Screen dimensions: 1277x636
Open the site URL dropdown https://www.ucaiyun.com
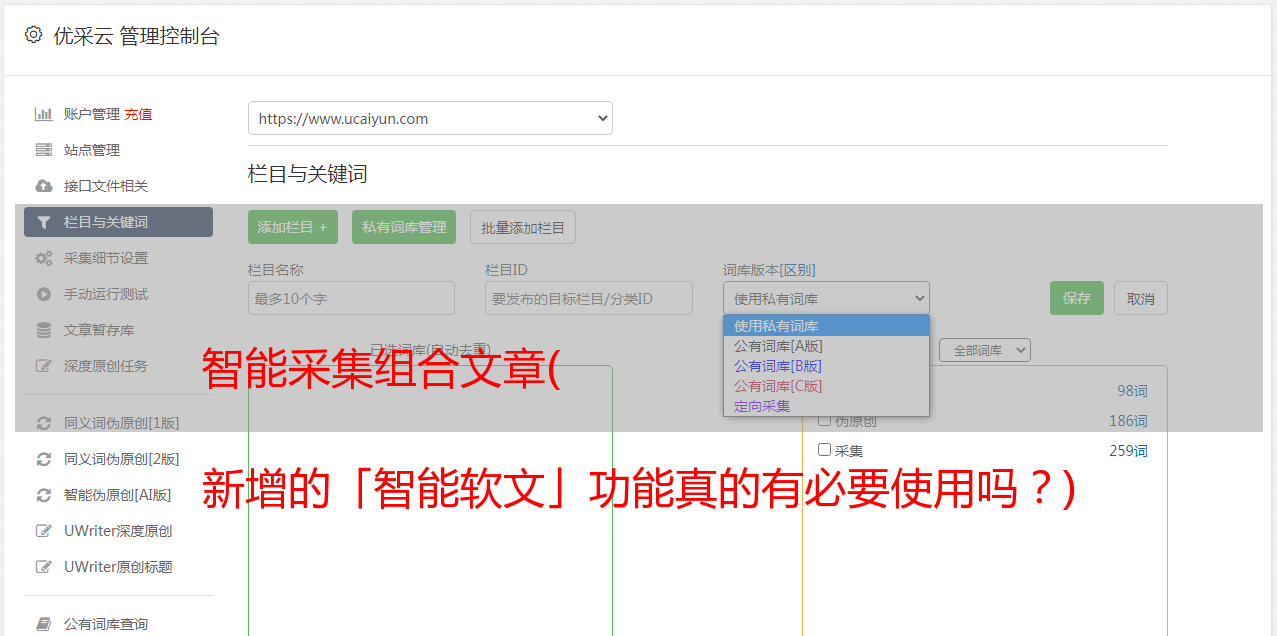point(430,118)
